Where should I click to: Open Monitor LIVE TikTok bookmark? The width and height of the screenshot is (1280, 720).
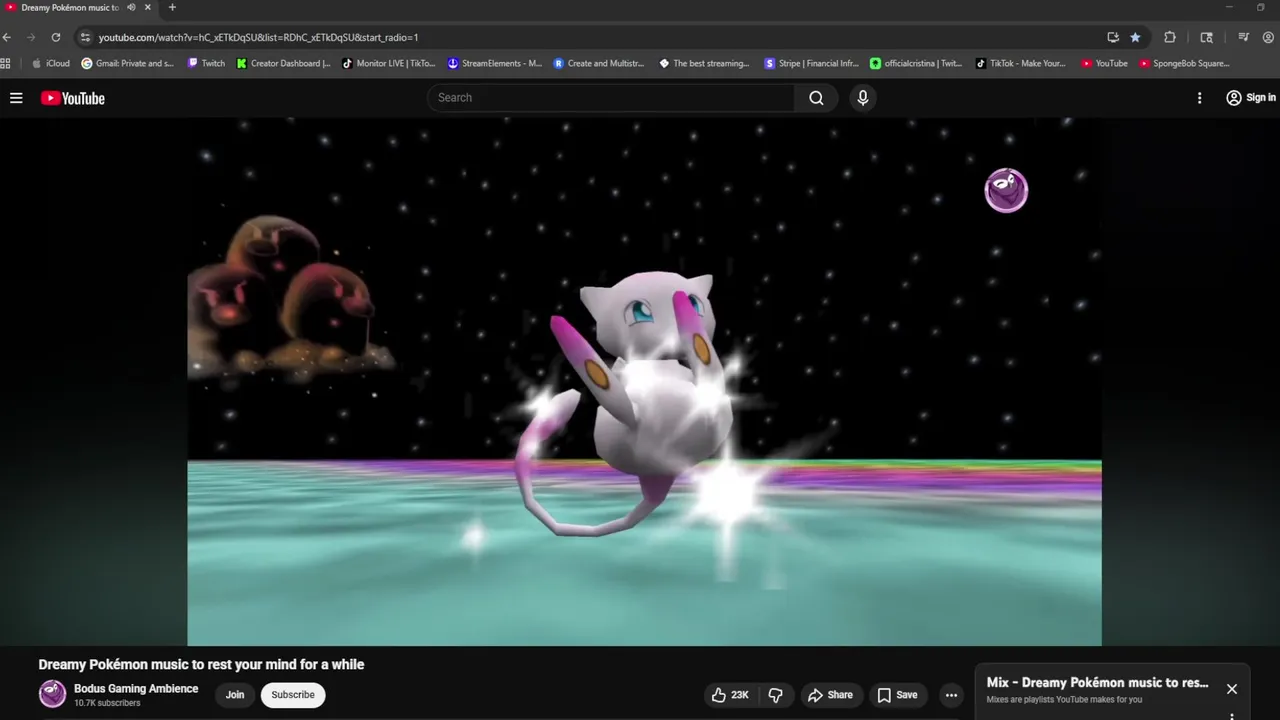(x=389, y=63)
